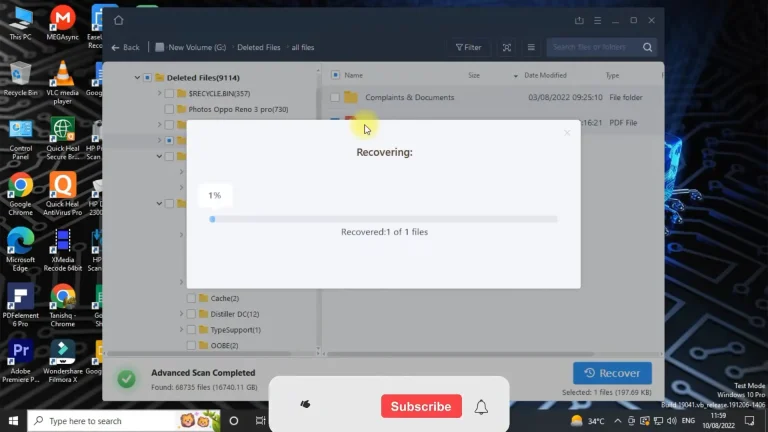Check the Distiller DC(12) checkbox
This screenshot has width=768, height=432.
(x=191, y=314)
